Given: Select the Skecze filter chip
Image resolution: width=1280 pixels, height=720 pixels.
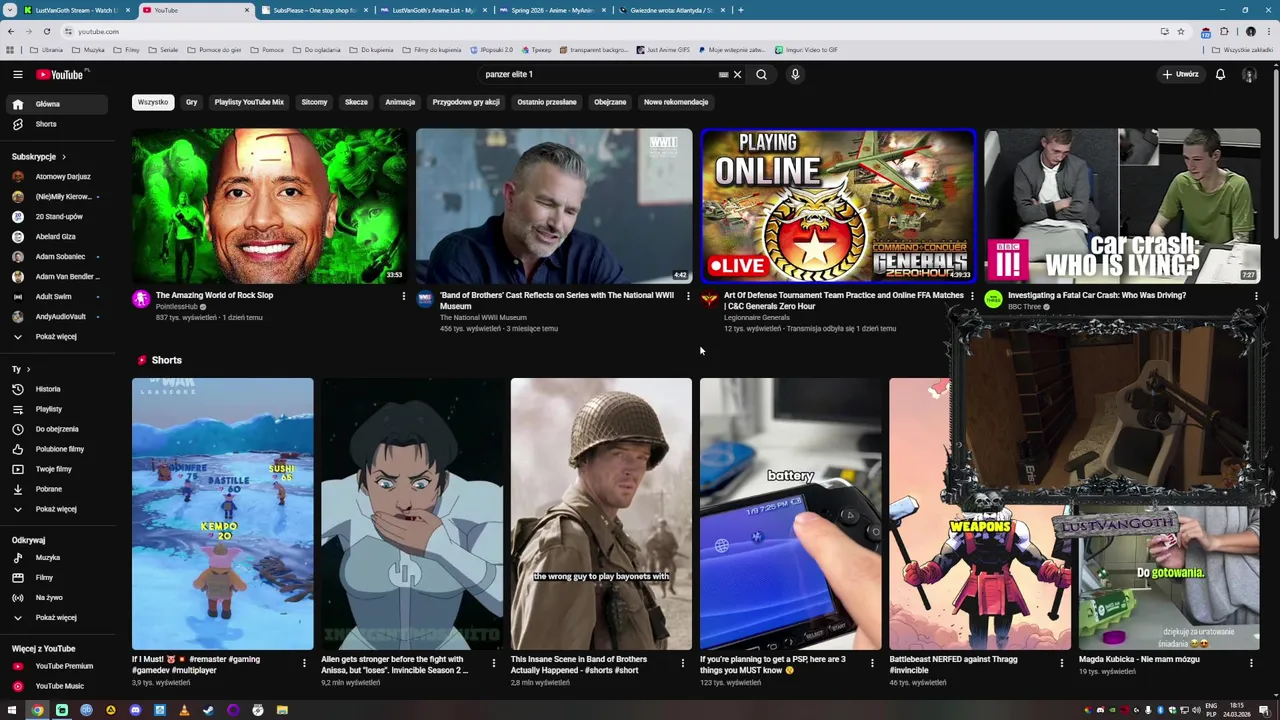Looking at the screenshot, I should (x=356, y=102).
